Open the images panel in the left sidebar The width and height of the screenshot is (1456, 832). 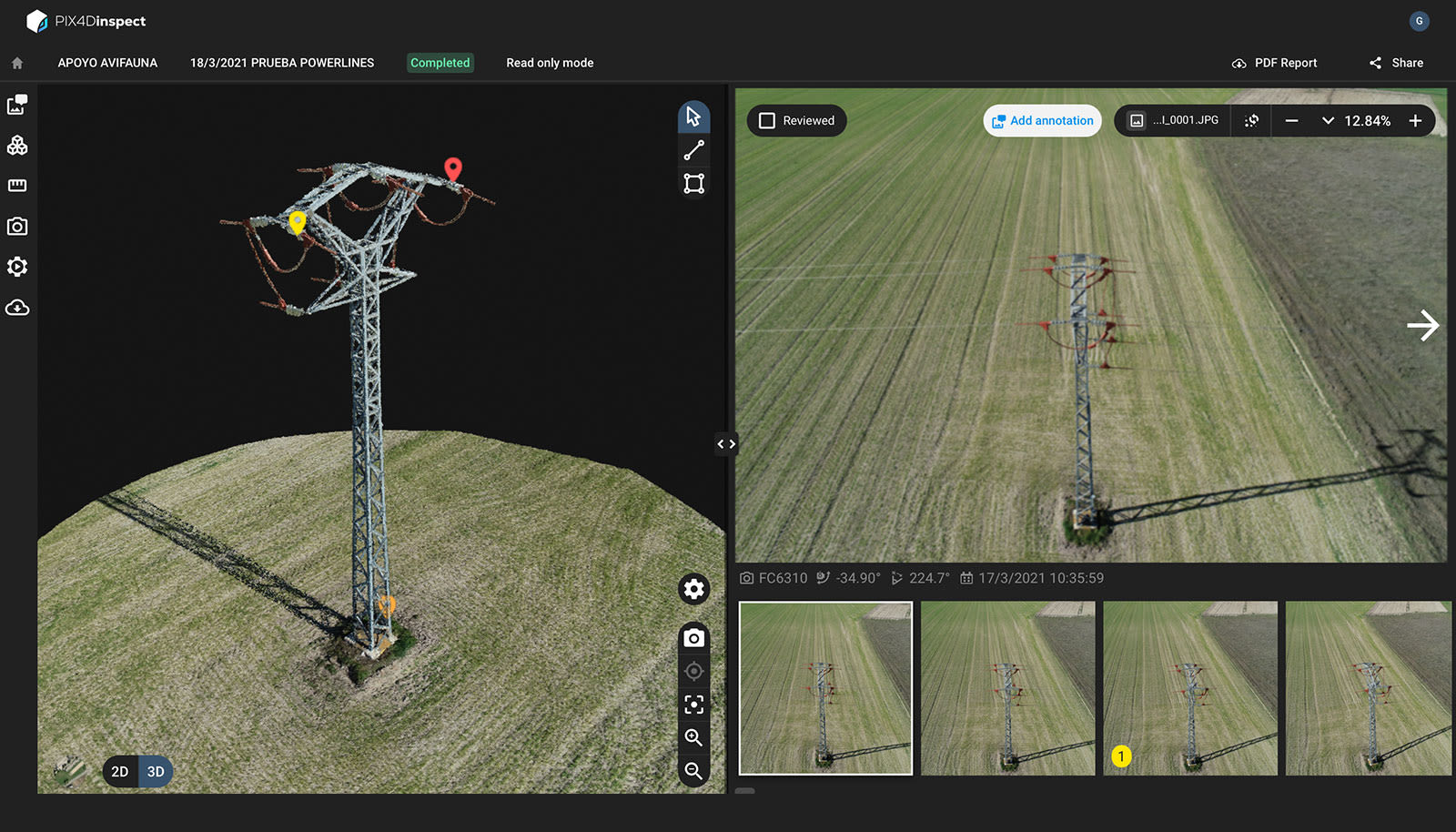17,105
